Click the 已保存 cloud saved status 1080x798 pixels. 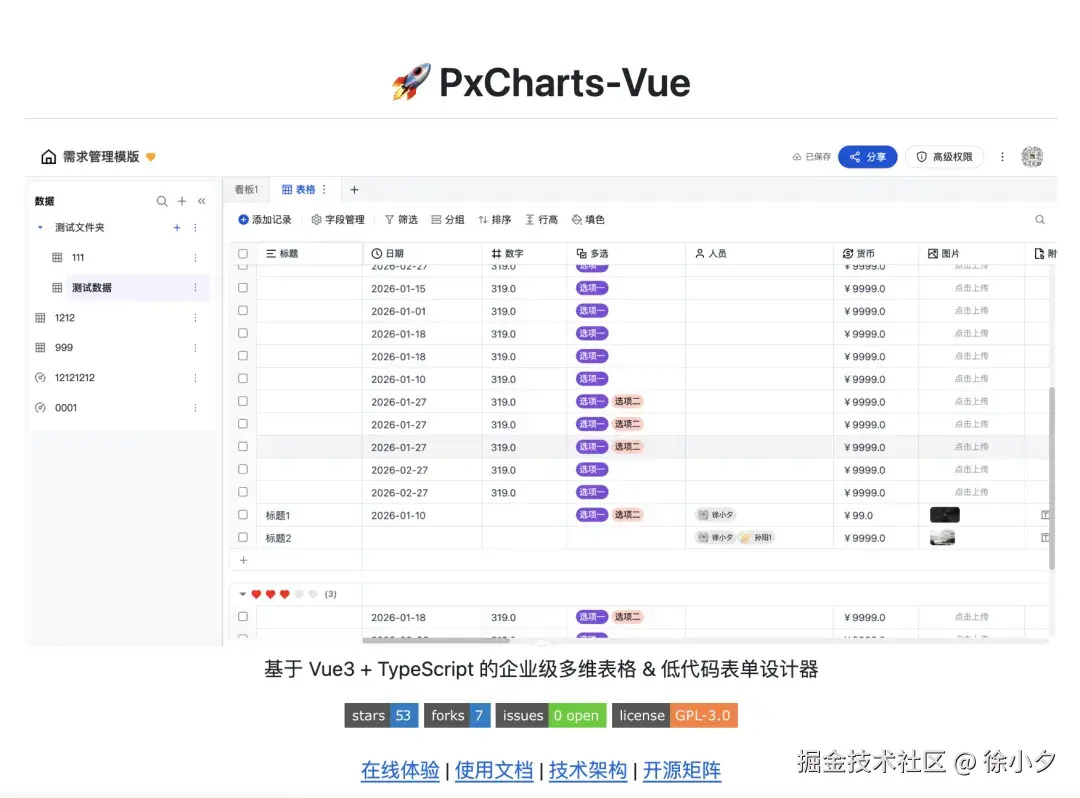click(811, 157)
